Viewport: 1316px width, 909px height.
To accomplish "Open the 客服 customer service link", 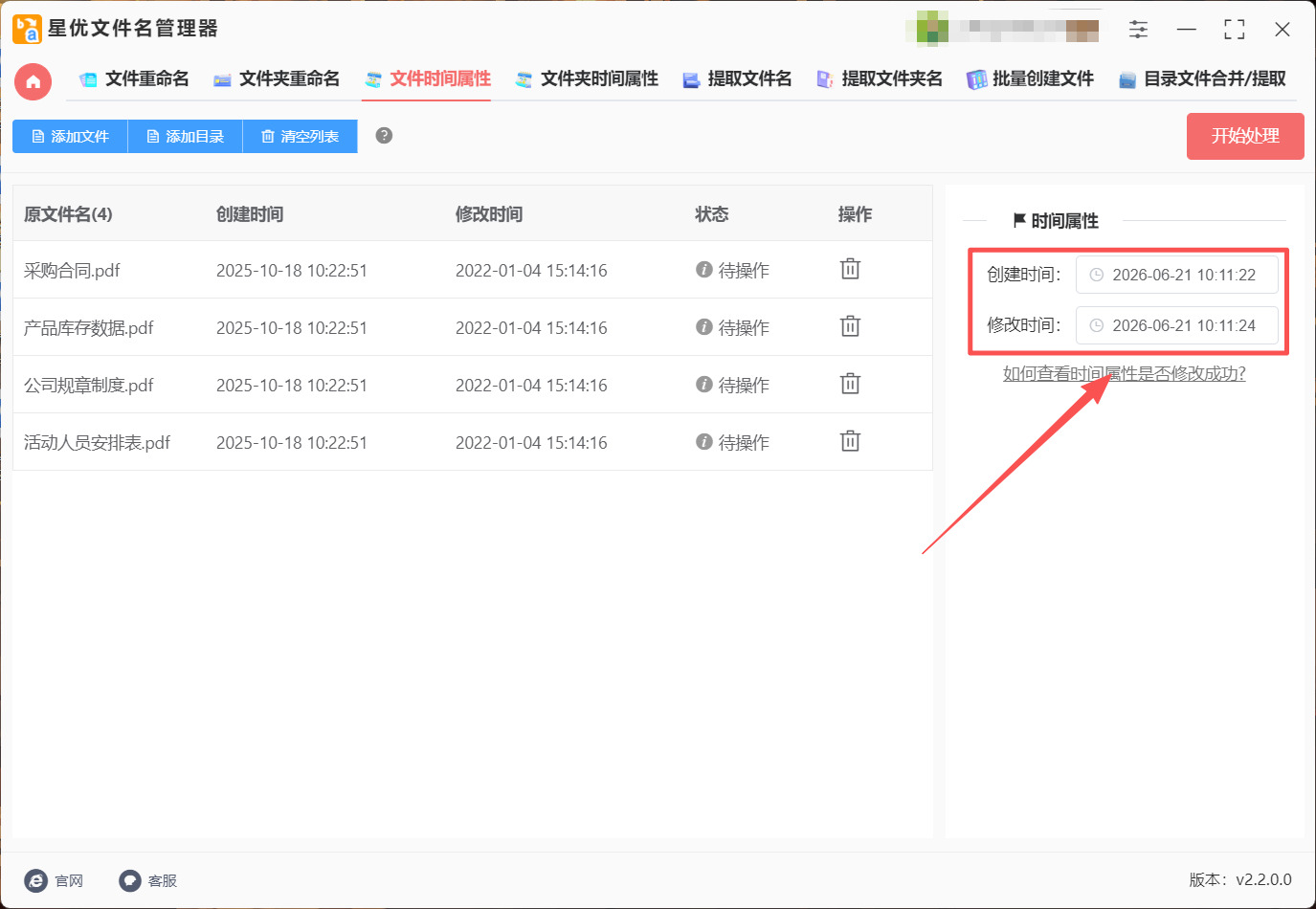I will coord(148,880).
